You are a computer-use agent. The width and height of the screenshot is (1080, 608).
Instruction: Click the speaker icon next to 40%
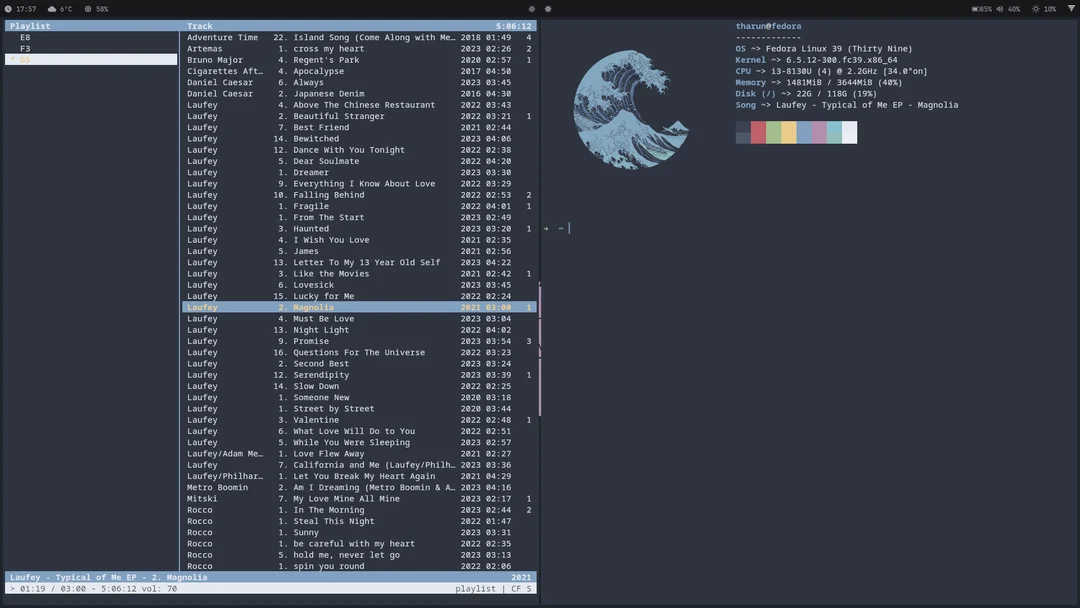tap(999, 7)
